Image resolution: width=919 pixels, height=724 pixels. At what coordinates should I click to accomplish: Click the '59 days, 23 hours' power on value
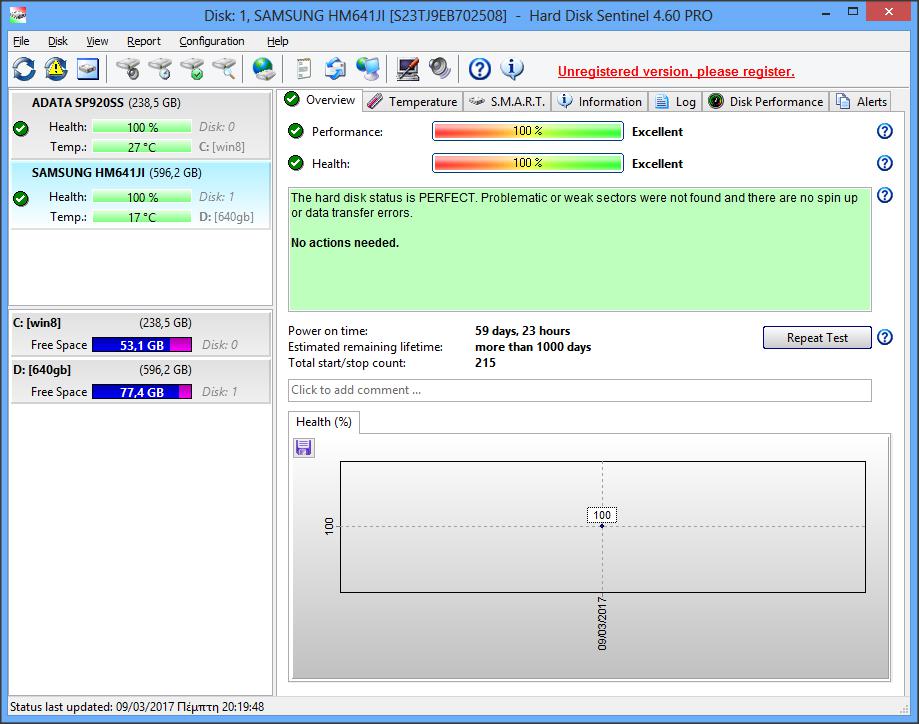[x=522, y=331]
